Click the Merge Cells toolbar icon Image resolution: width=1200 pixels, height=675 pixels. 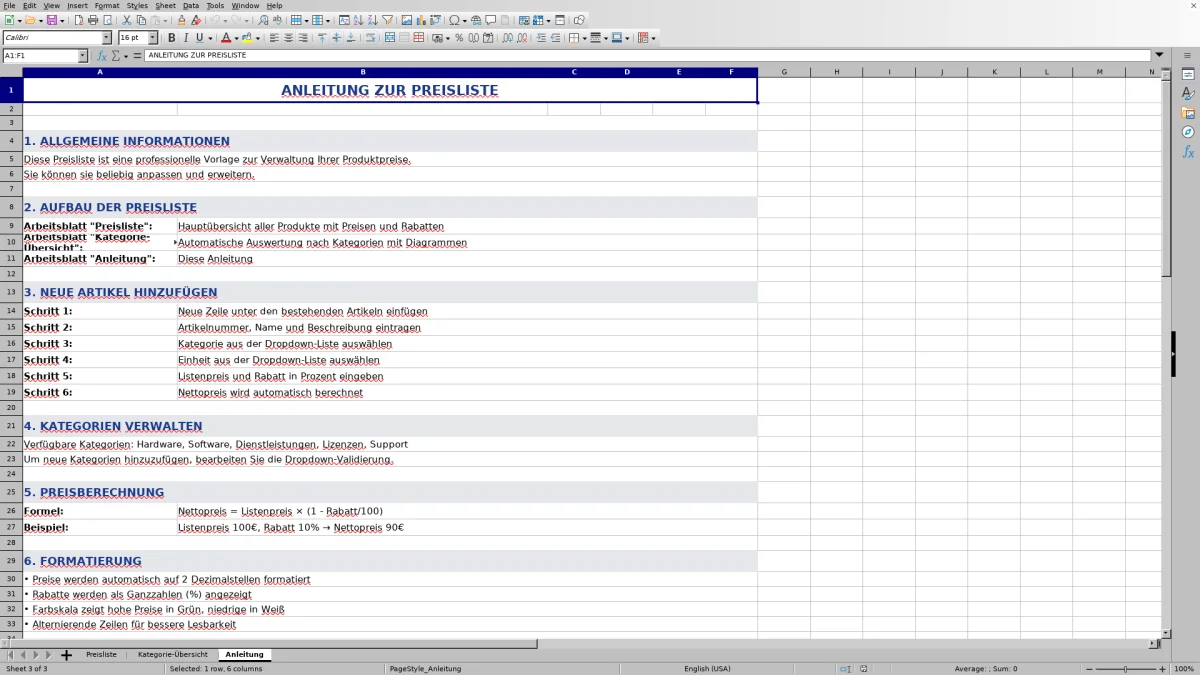click(x=403, y=37)
